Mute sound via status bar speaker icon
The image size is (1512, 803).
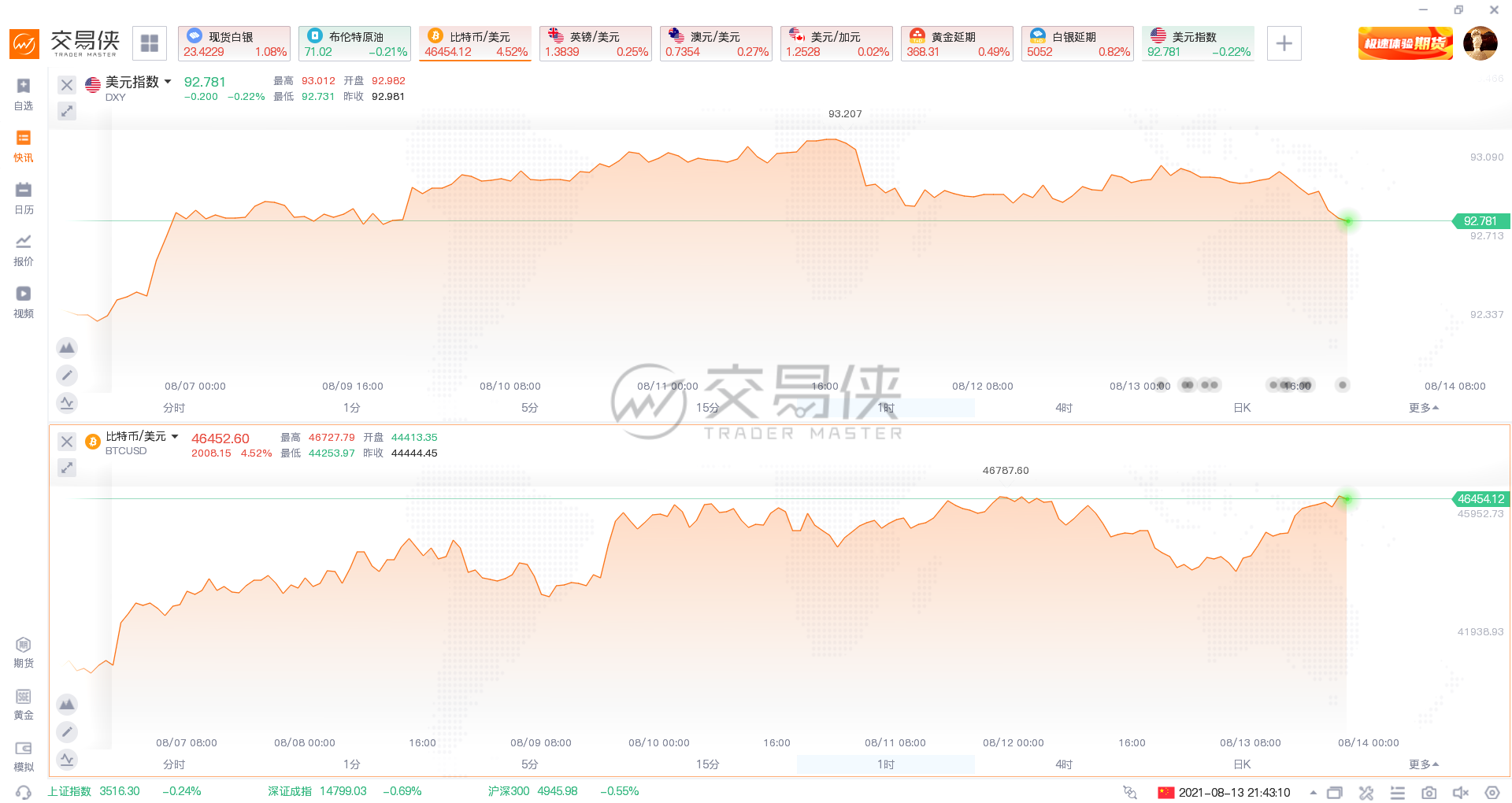(x=1460, y=792)
